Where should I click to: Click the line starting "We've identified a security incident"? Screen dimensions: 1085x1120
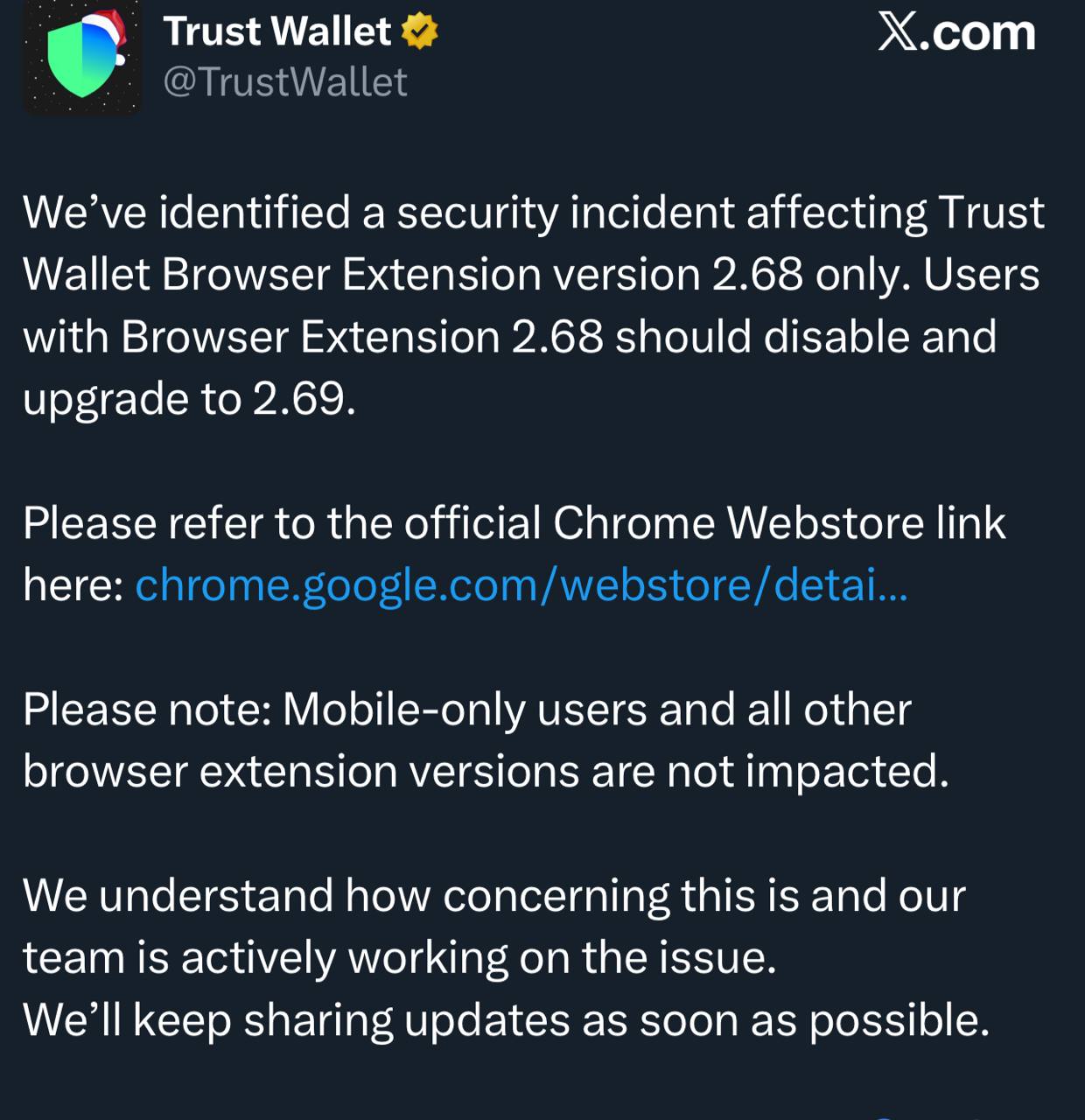tap(533, 213)
